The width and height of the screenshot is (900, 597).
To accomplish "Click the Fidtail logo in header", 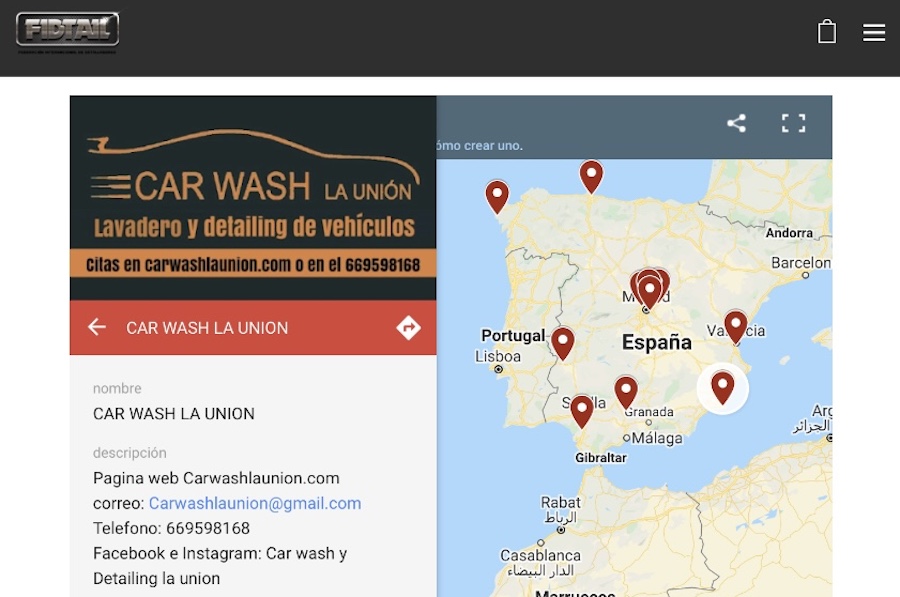I will point(67,30).
